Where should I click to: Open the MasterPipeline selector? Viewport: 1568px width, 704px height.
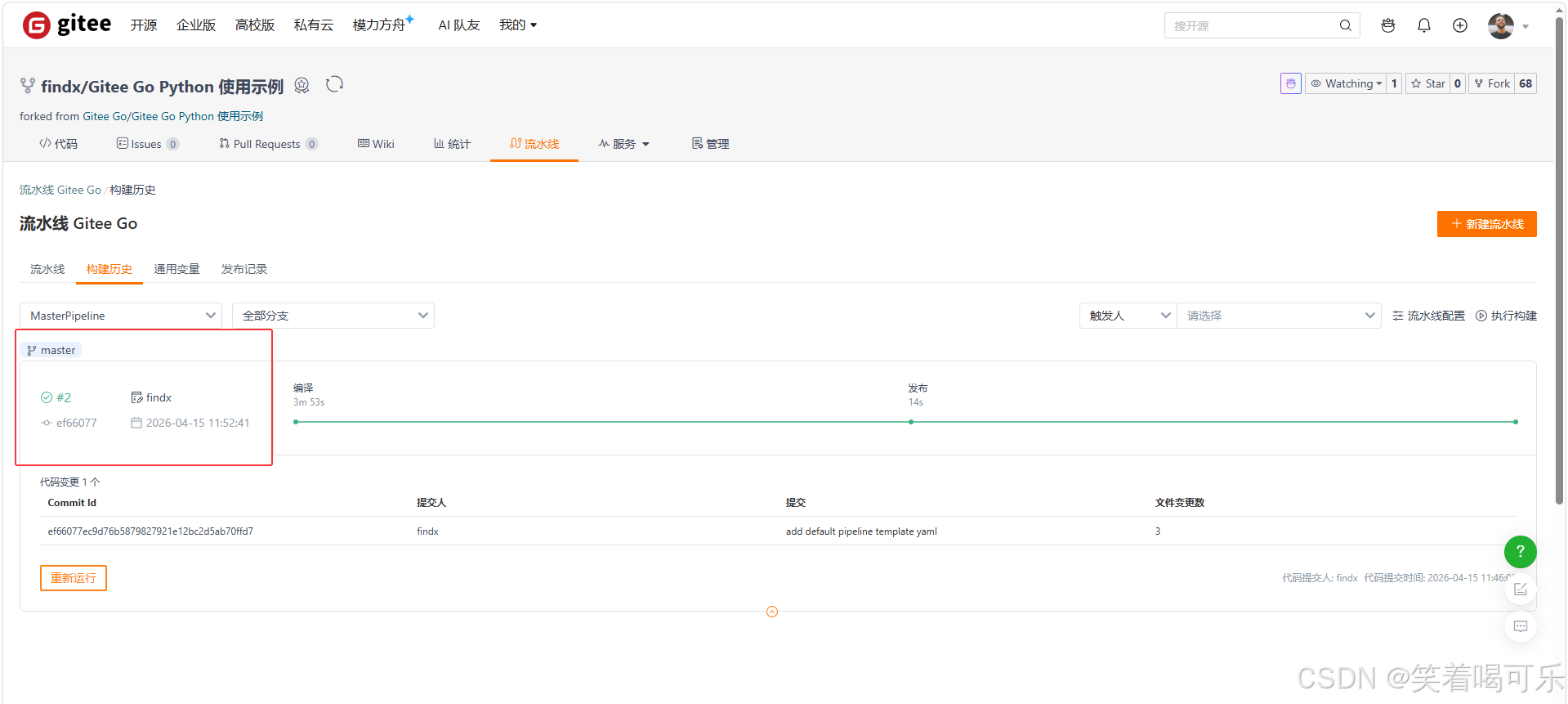point(121,316)
